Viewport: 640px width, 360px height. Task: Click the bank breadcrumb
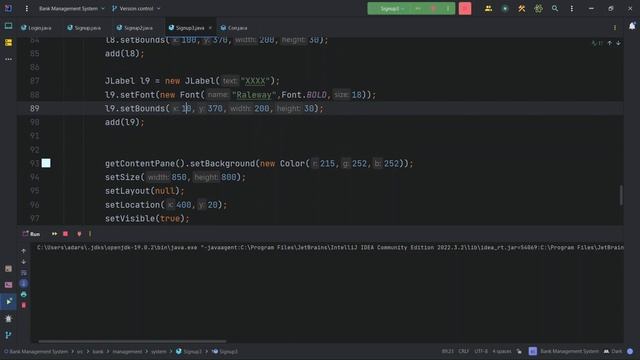(98, 351)
